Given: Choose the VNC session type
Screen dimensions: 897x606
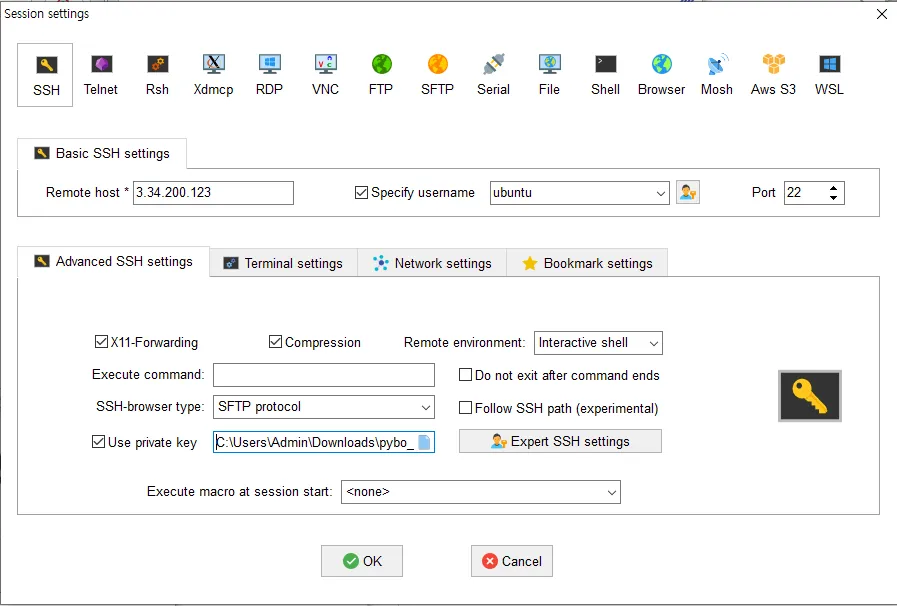Looking at the screenshot, I should pos(326,75).
